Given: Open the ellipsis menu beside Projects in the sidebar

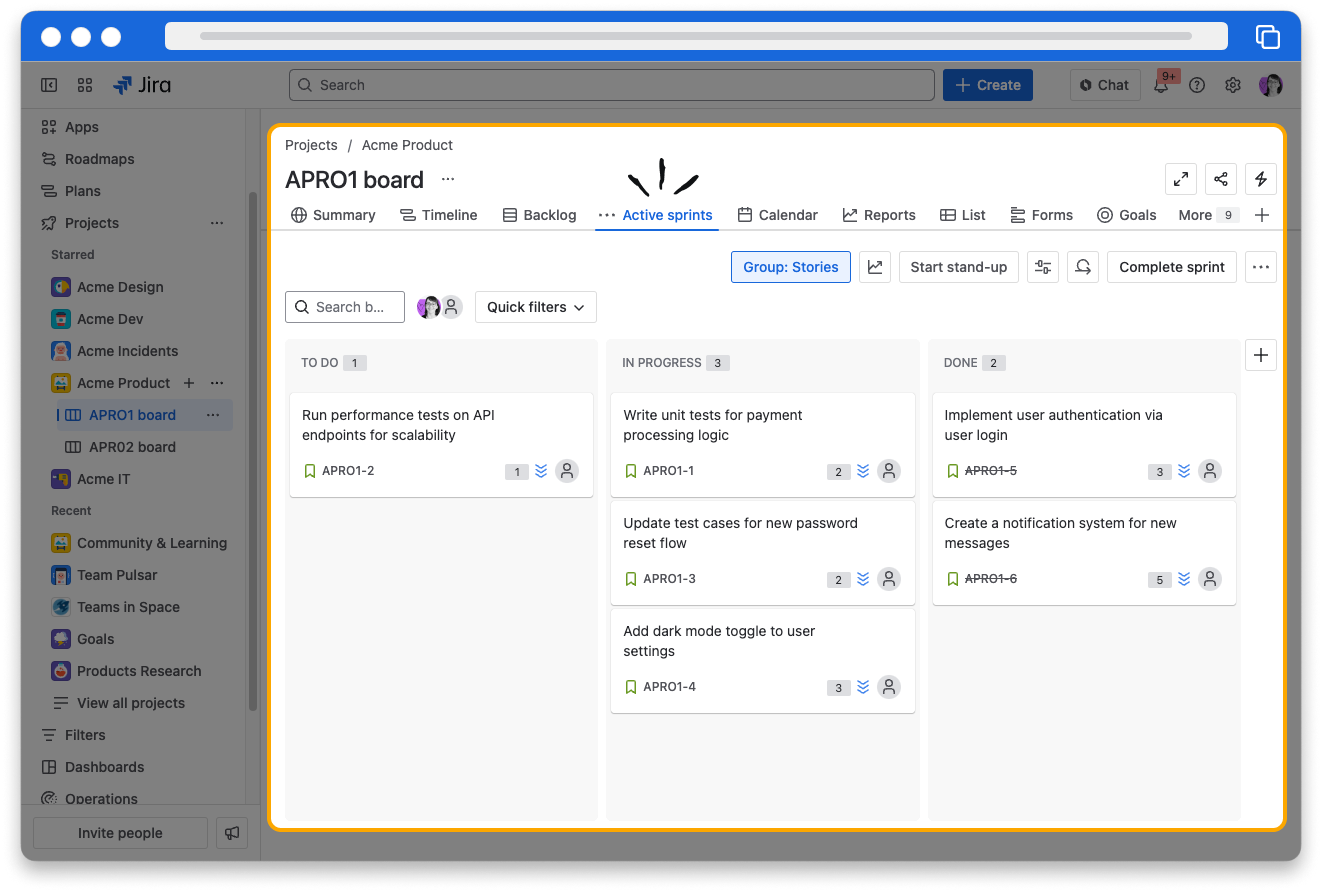Looking at the screenshot, I should (217, 223).
